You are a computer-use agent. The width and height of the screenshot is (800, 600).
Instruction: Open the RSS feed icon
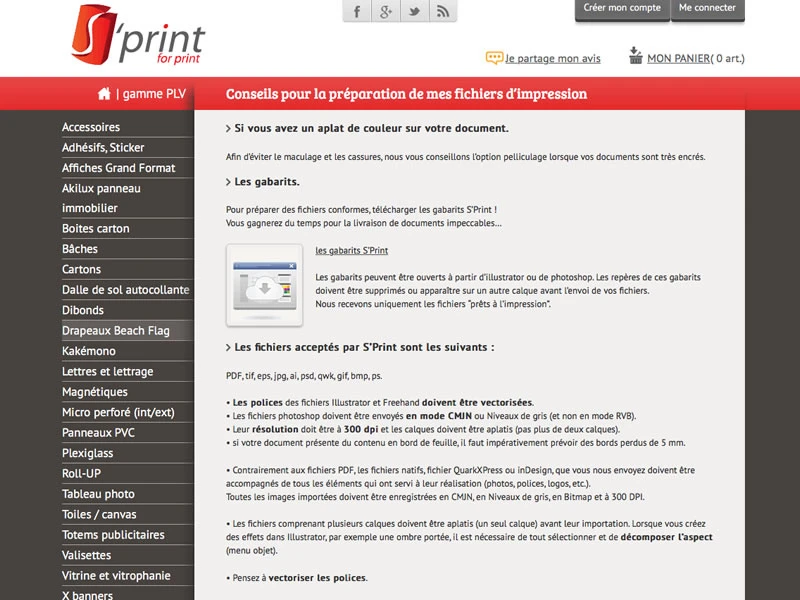[443, 11]
